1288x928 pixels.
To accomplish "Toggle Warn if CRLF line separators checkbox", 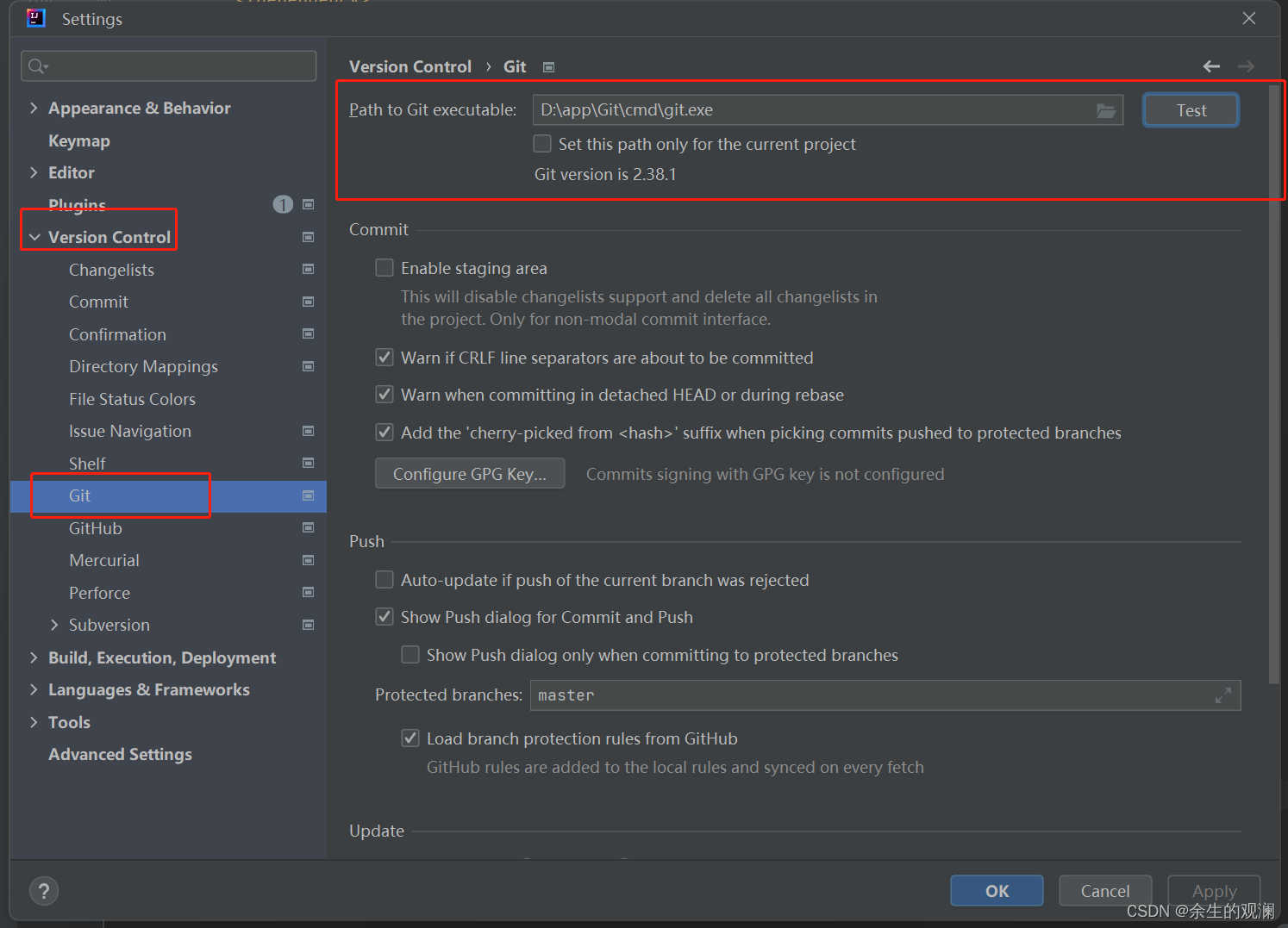I will click(x=385, y=357).
